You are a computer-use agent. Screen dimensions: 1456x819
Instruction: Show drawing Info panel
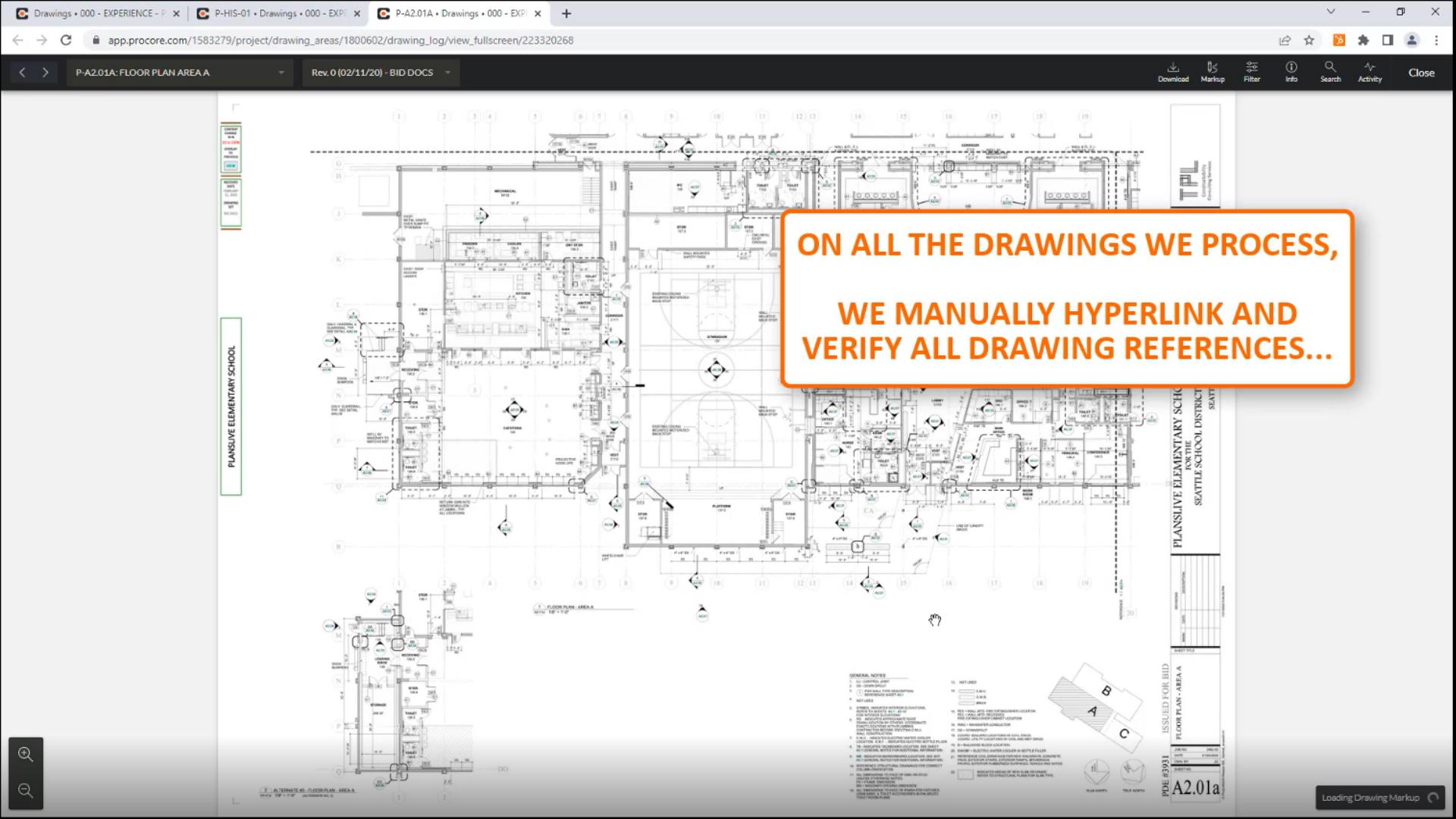pyautogui.click(x=1291, y=71)
